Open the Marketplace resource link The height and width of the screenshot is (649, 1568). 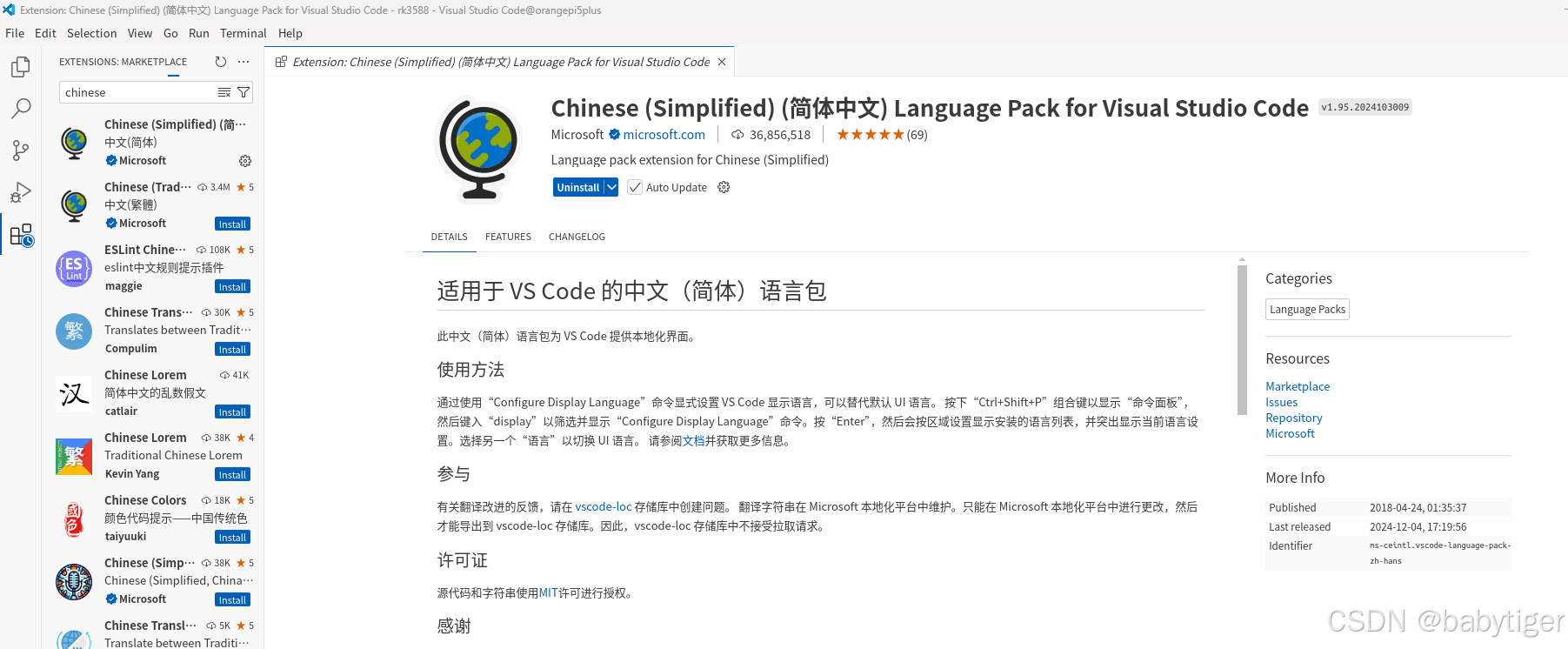click(x=1298, y=386)
